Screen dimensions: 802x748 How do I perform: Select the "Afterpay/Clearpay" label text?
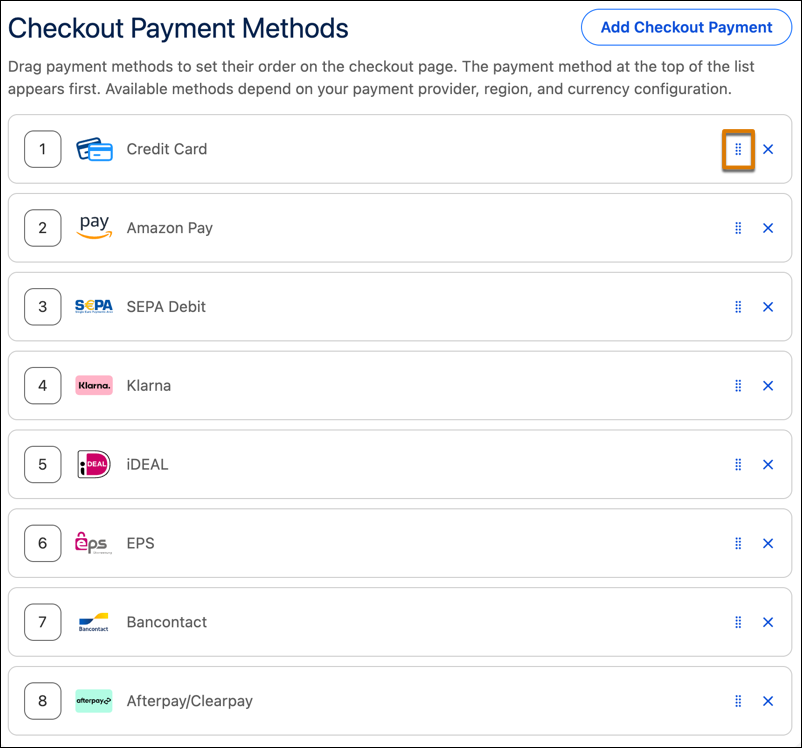point(190,701)
